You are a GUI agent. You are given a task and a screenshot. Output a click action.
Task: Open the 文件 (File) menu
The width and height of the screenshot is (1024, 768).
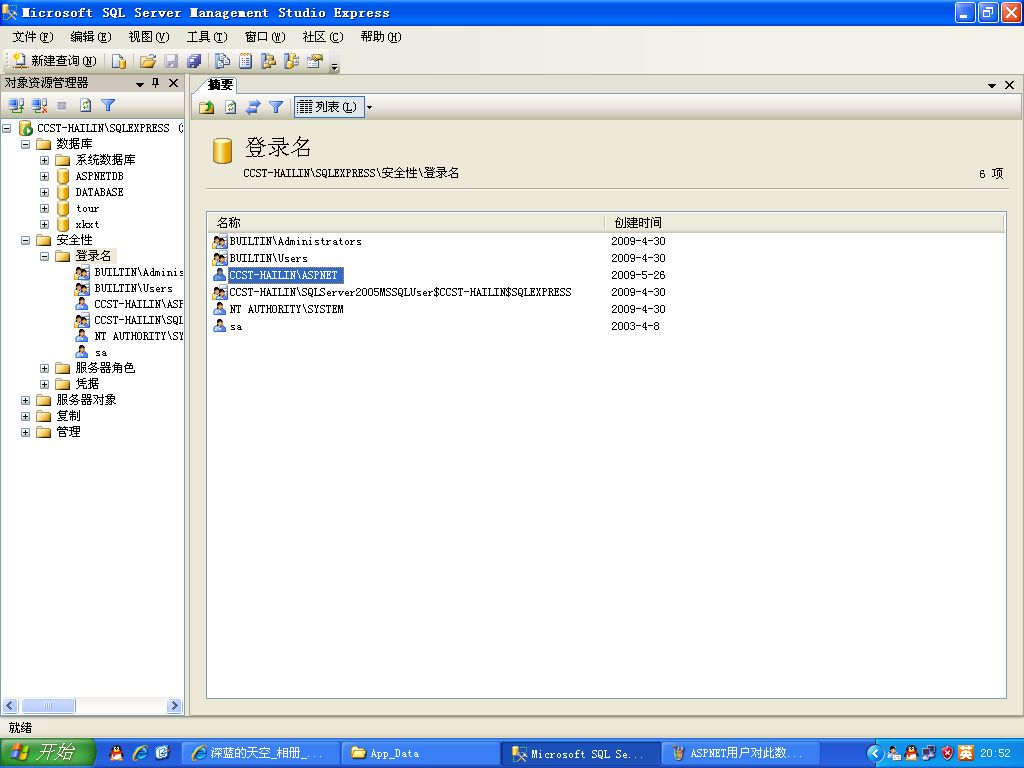pyautogui.click(x=33, y=37)
